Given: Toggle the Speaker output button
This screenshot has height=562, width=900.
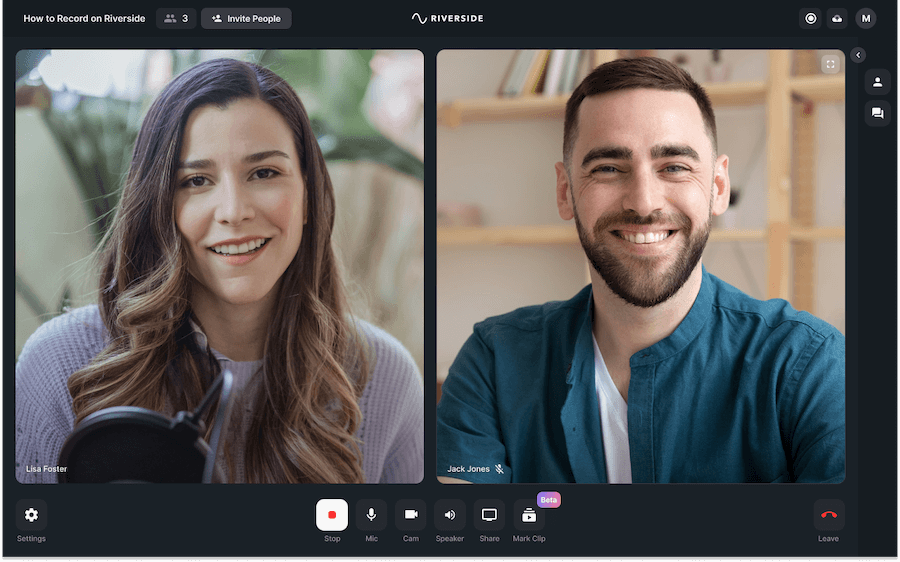Looking at the screenshot, I should [x=450, y=514].
